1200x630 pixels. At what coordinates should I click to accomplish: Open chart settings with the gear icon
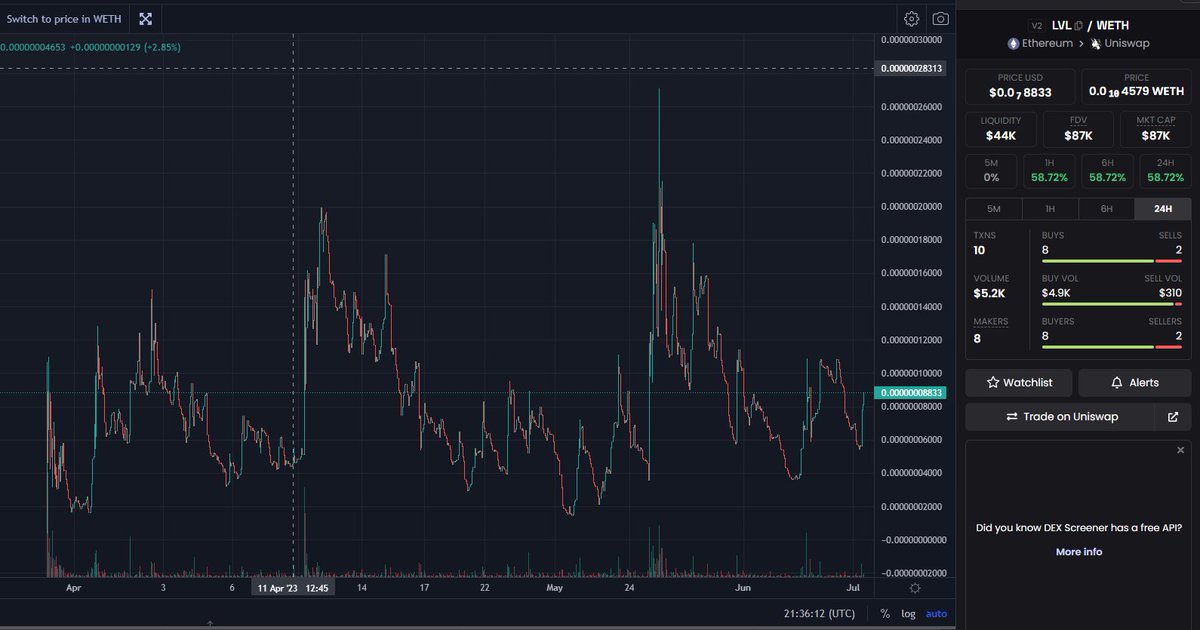911,18
